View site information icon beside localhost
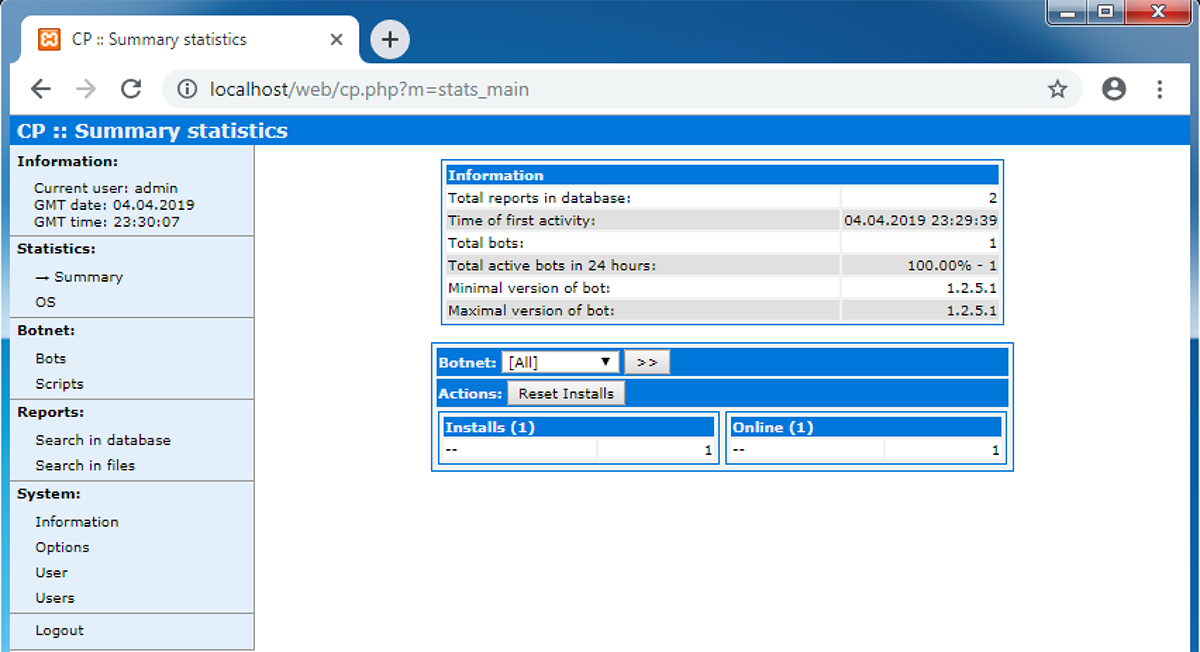 click(187, 89)
